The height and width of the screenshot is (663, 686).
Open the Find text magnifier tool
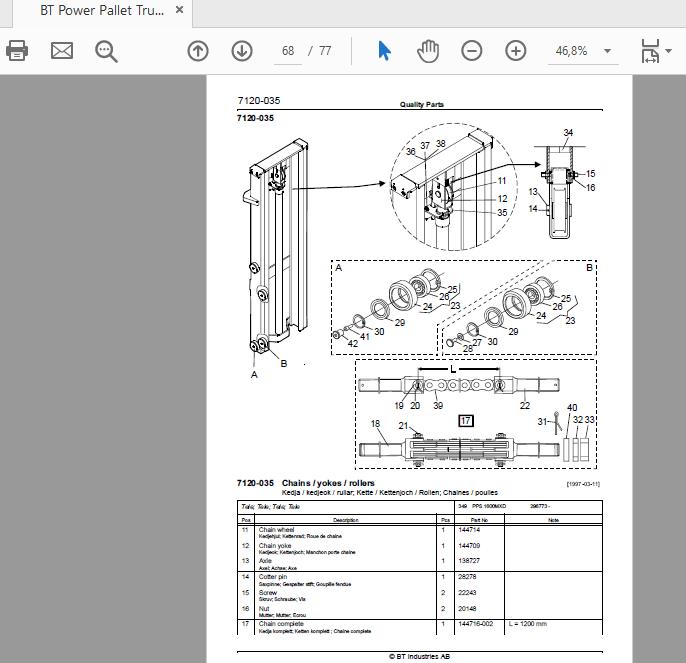pyautogui.click(x=106, y=51)
